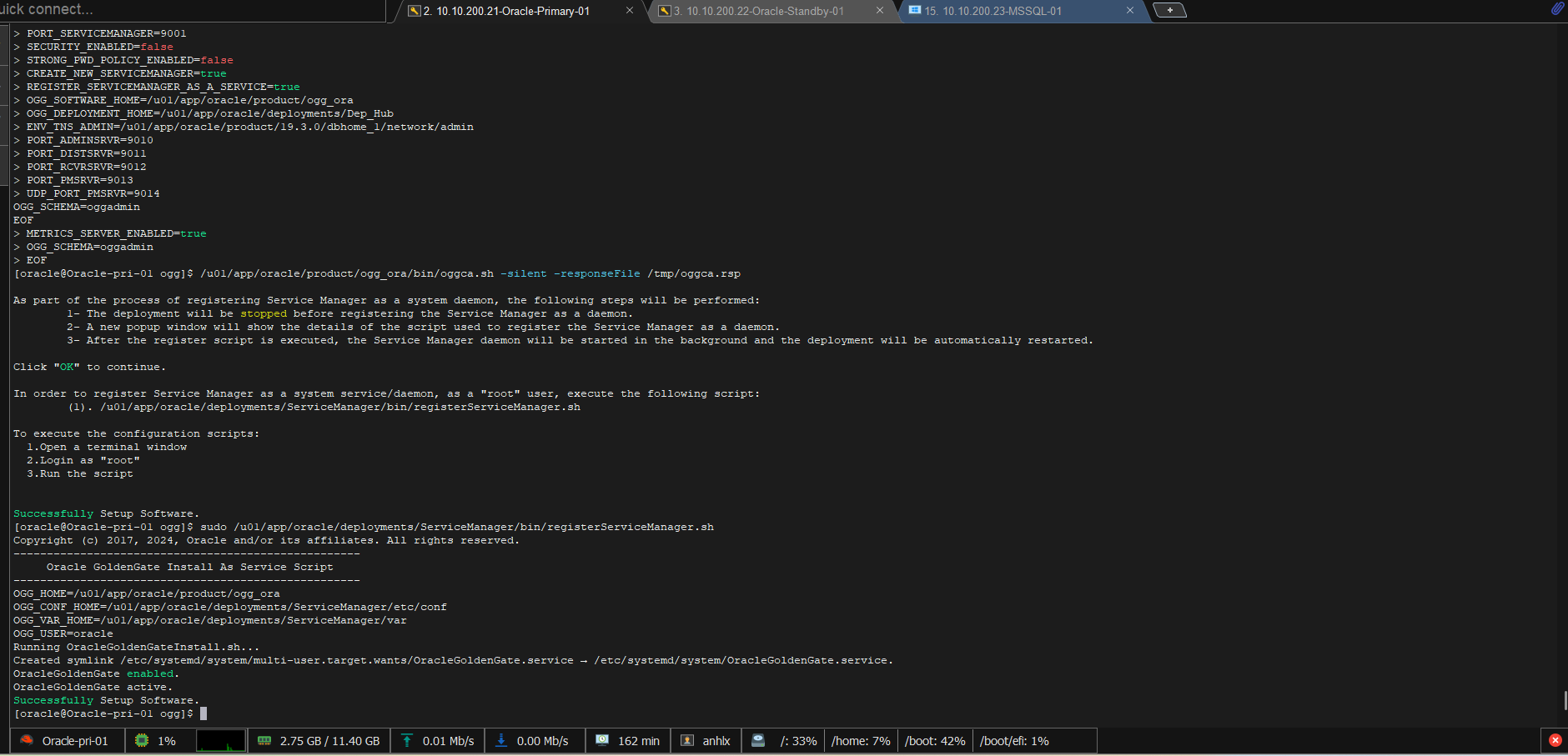Click the Oracle-Standby-01 tab session icon
The height and width of the screenshot is (756, 1568).
(664, 11)
